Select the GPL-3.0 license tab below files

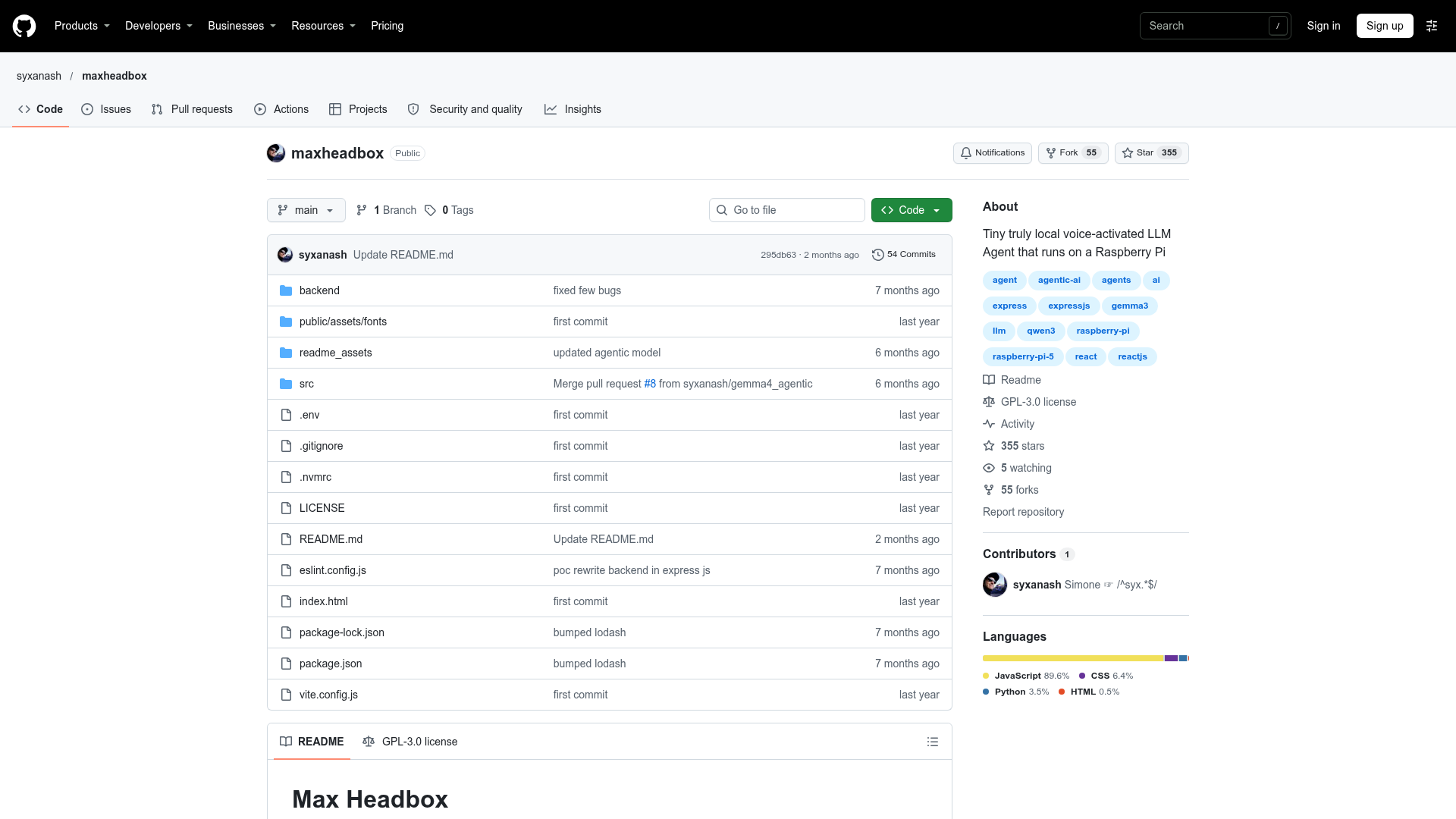[410, 742]
